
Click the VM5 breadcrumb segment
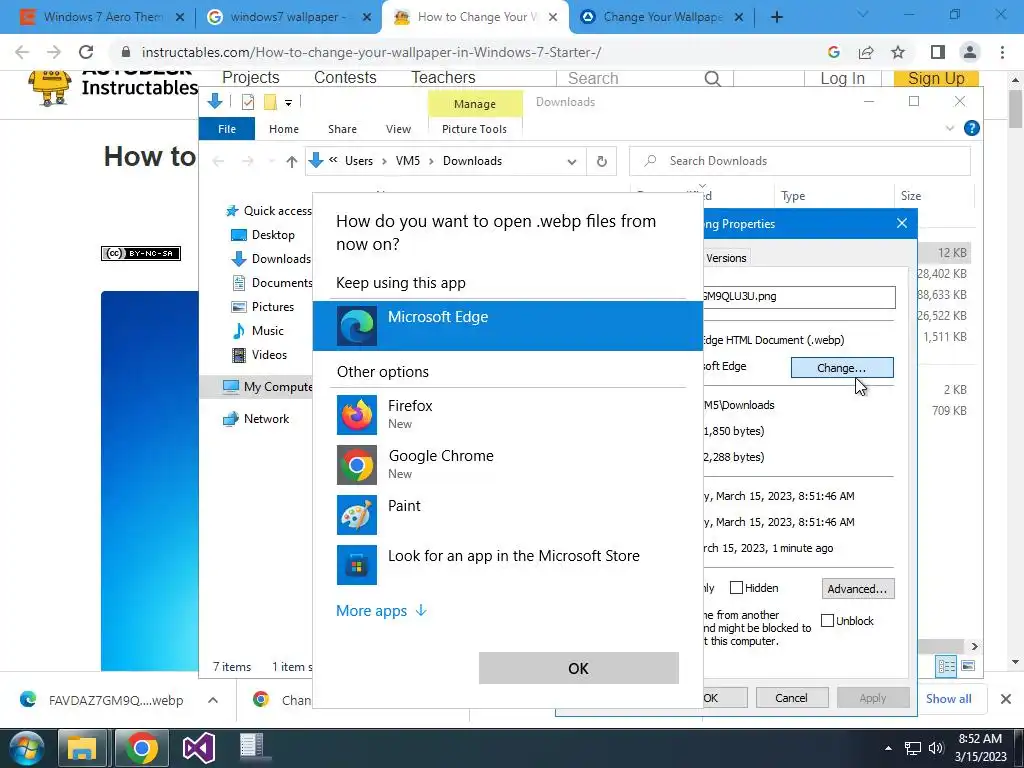coord(408,161)
